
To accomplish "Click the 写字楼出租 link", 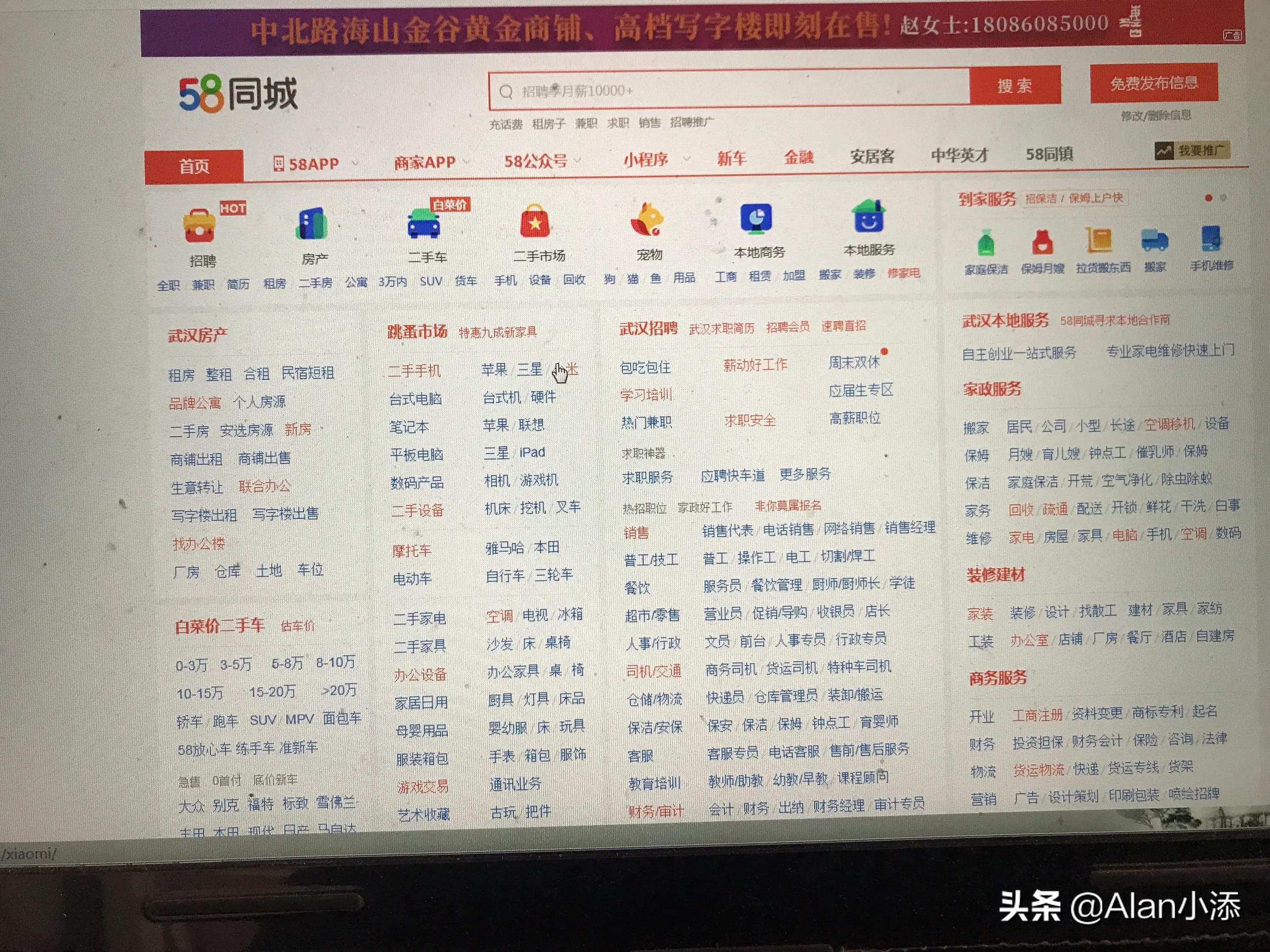I will (x=204, y=515).
